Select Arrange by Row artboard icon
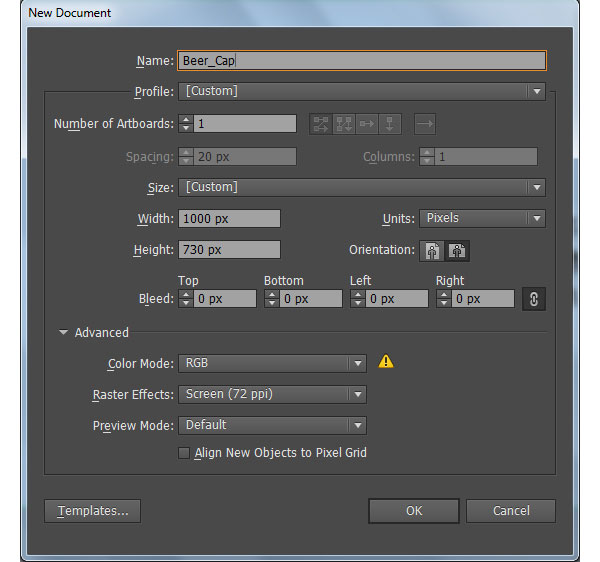 point(367,124)
